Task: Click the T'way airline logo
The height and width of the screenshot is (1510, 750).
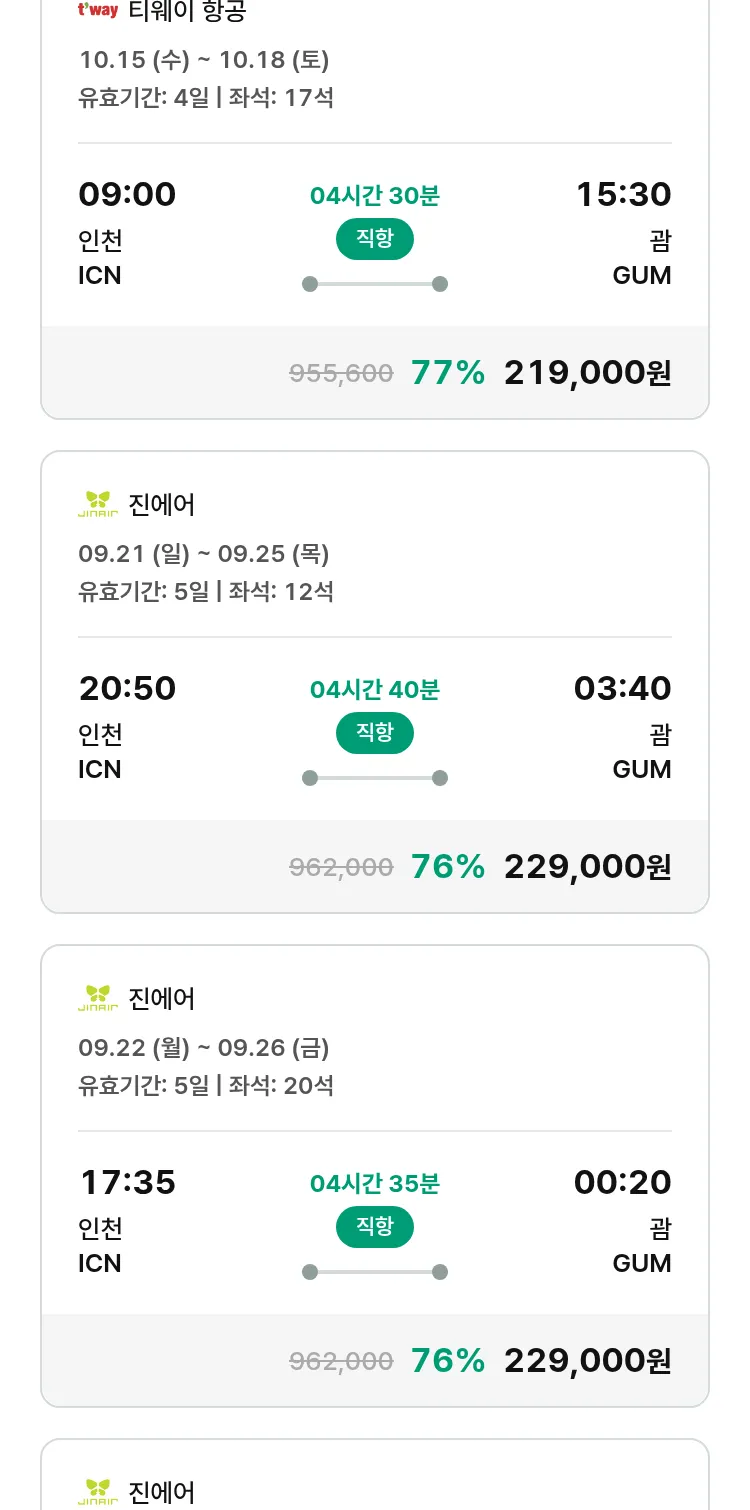Action: [x=98, y=10]
